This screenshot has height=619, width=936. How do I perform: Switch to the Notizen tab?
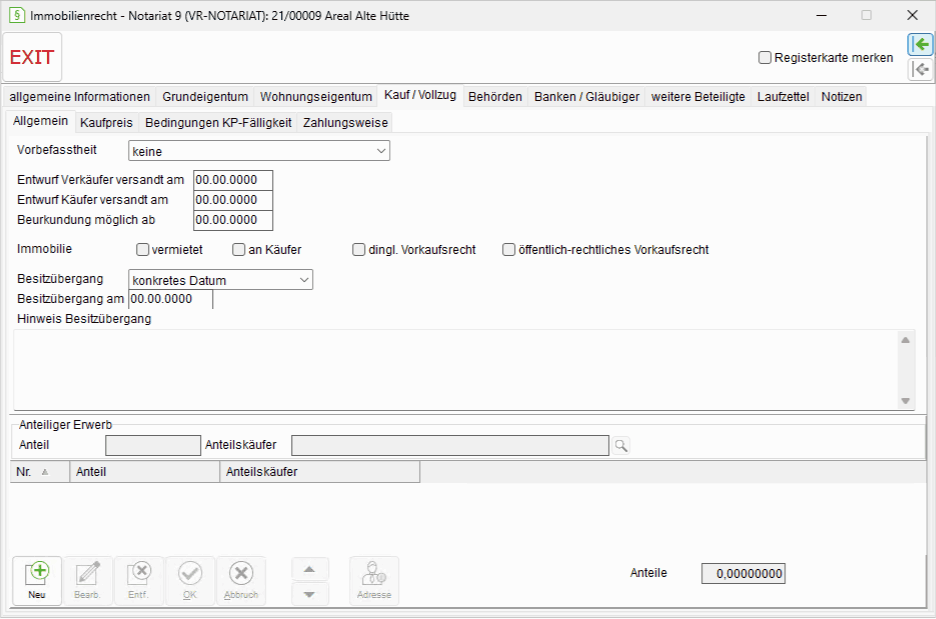coord(842,97)
